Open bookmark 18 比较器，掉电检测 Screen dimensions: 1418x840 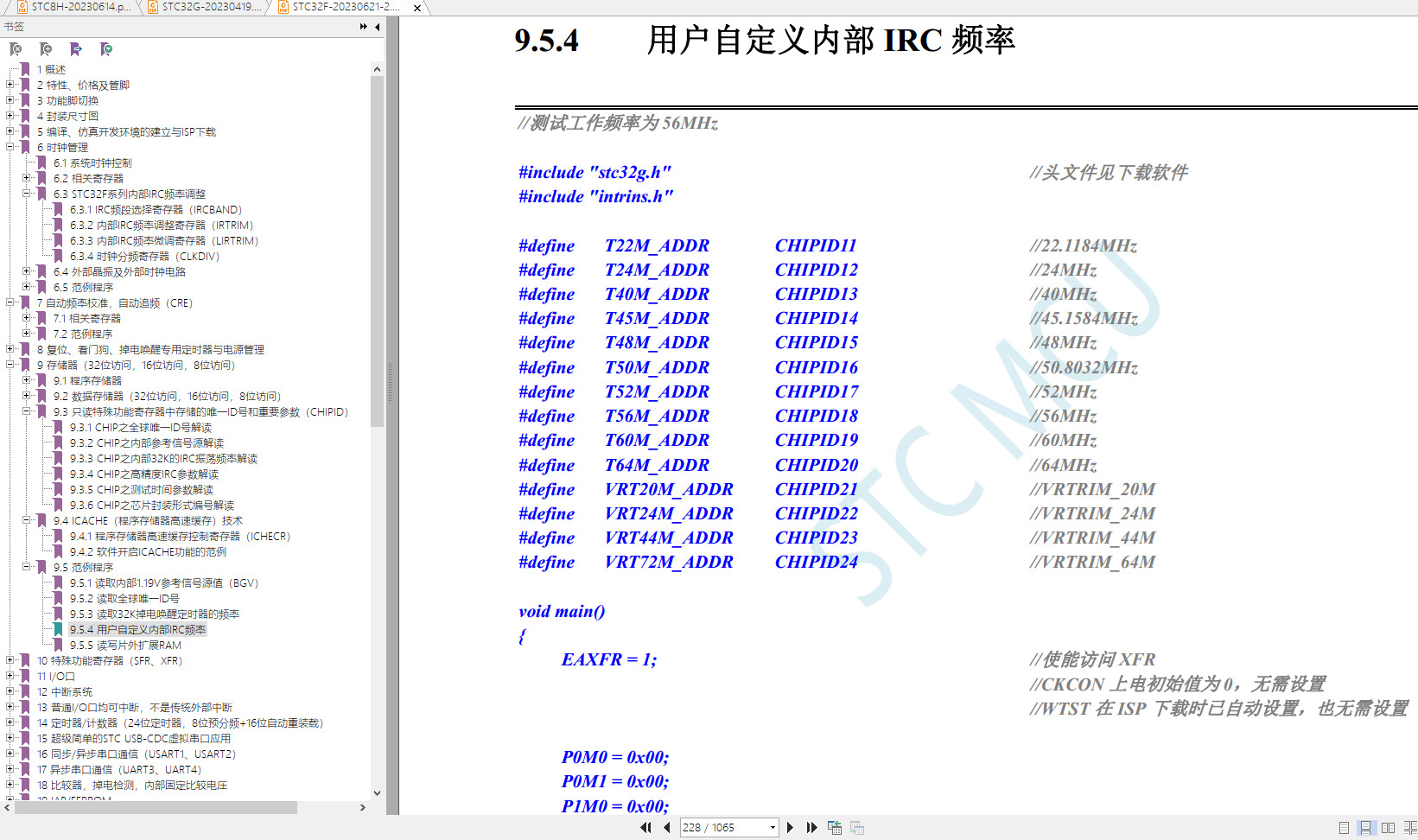132,785
